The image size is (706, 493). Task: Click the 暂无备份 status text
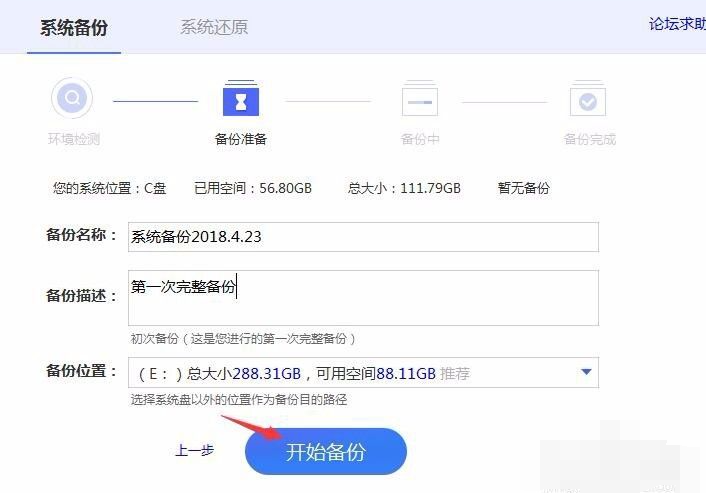pyautogui.click(x=523, y=188)
